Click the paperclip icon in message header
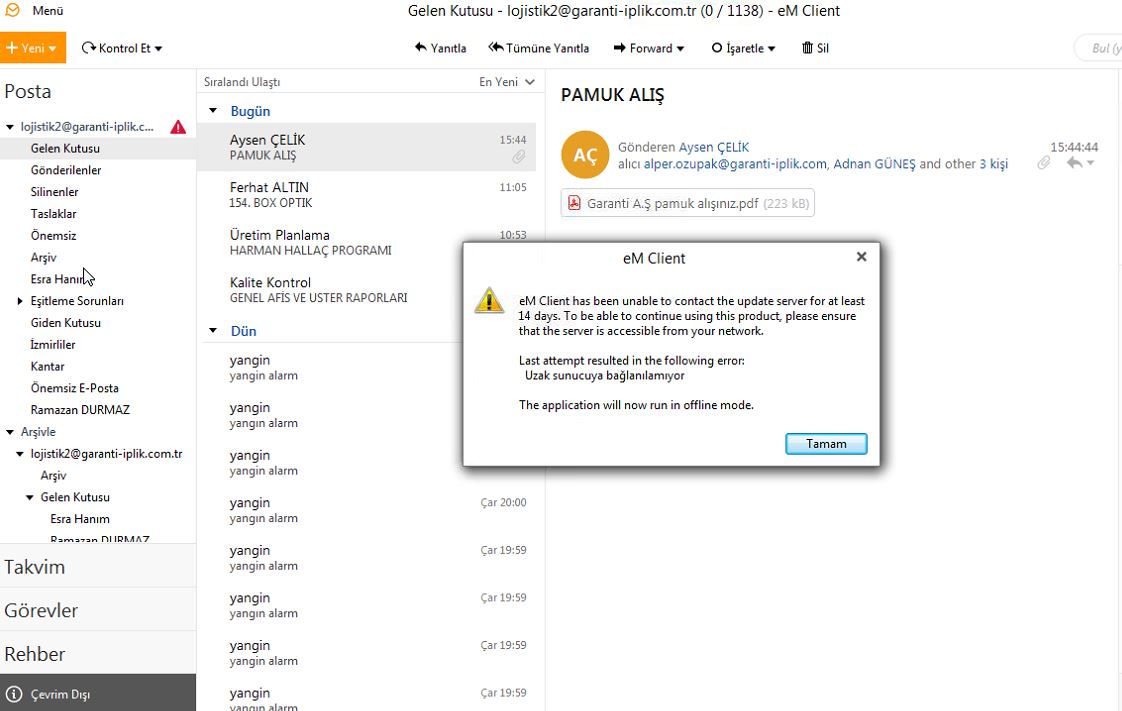Viewport: 1122px width, 711px height. tap(1044, 164)
